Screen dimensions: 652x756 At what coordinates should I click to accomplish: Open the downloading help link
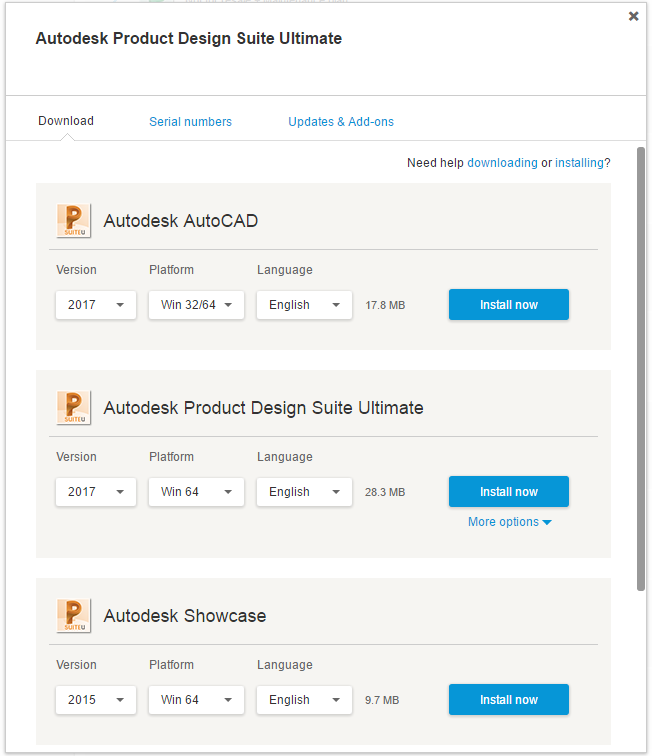coord(502,163)
